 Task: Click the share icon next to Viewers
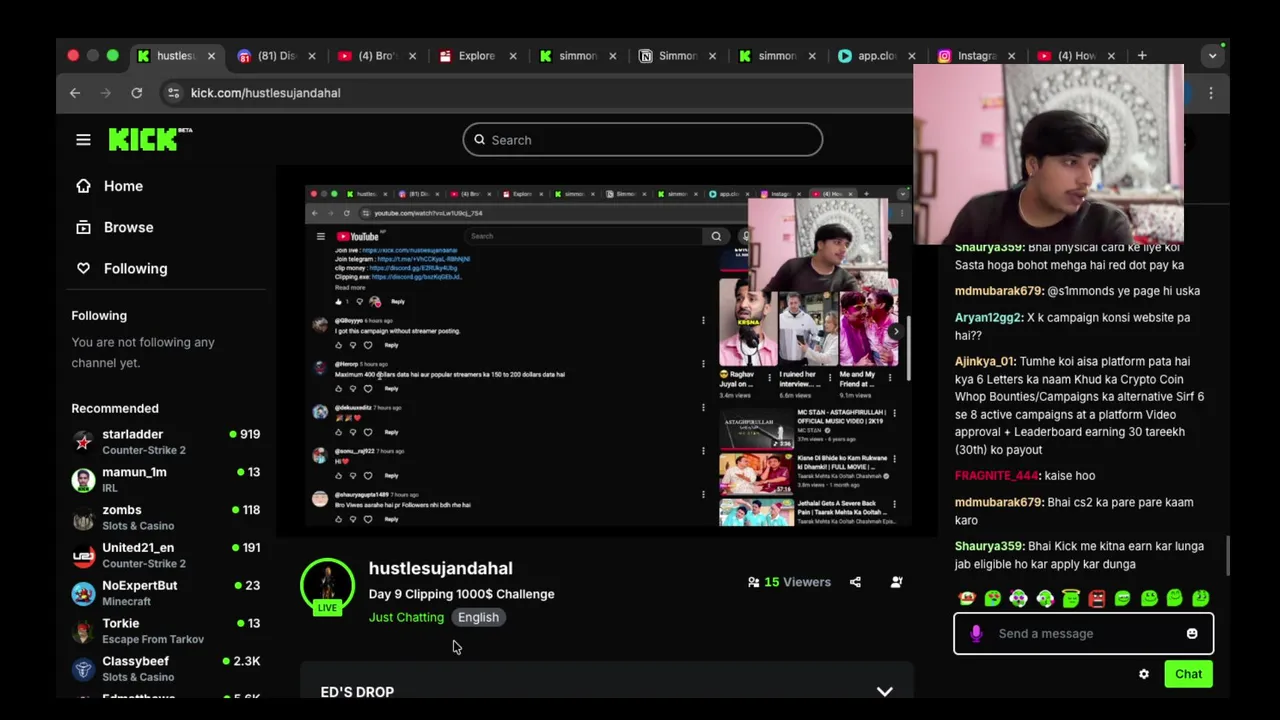pyautogui.click(x=855, y=582)
